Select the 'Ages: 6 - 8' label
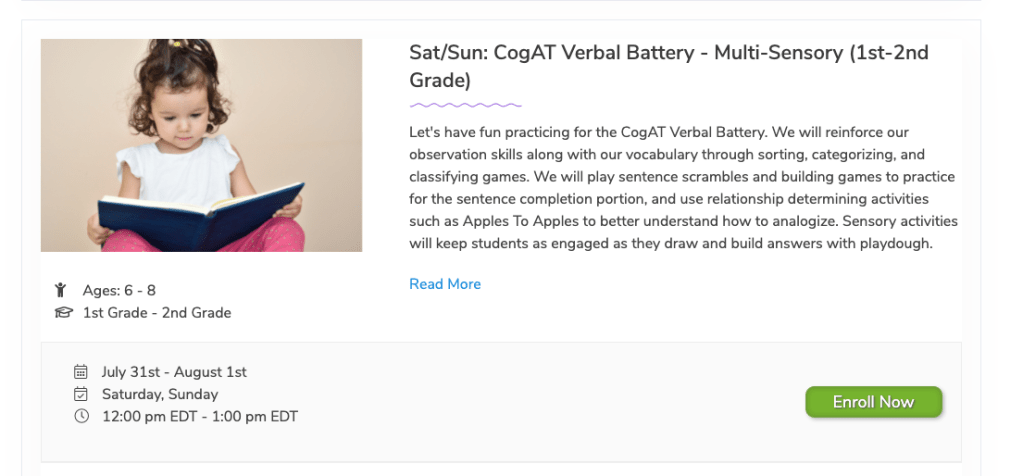The image size is (1023, 476). (119, 291)
